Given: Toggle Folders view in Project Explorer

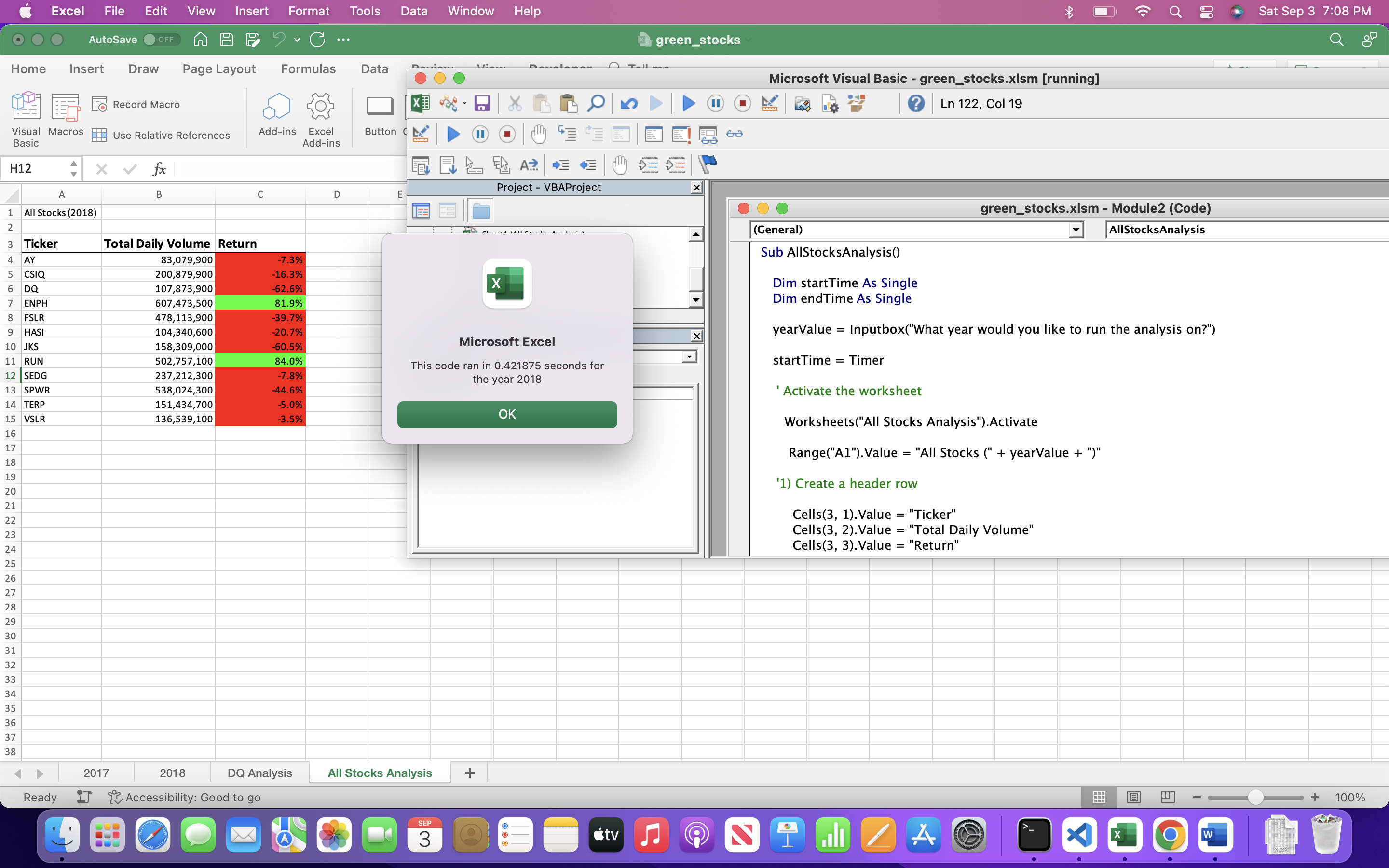Looking at the screenshot, I should [x=481, y=210].
